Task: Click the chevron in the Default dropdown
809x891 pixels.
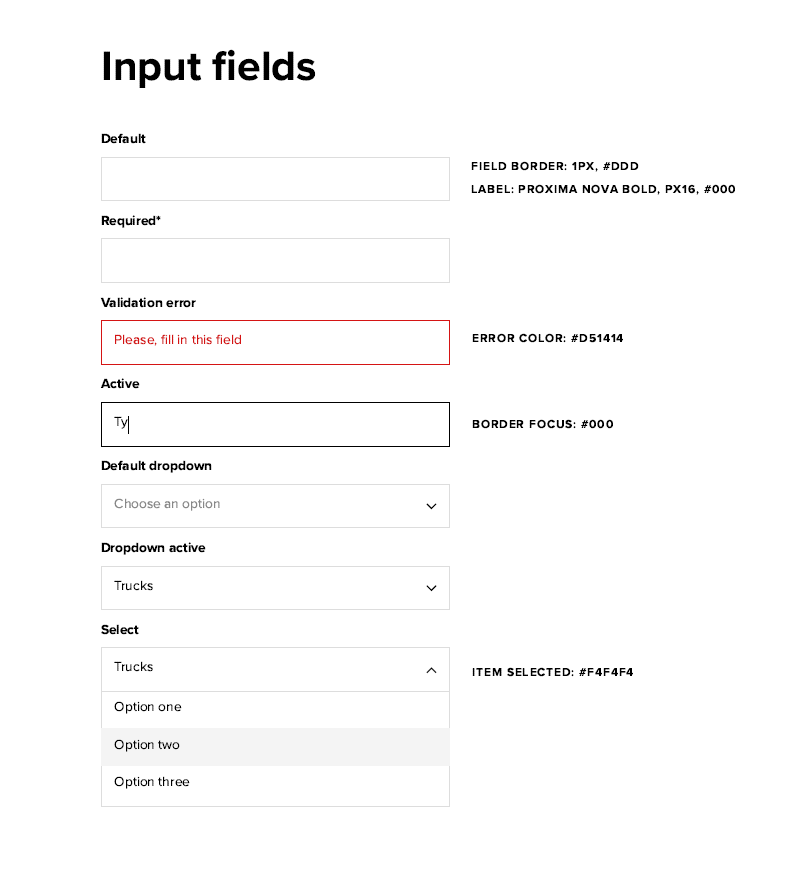Action: pyautogui.click(x=431, y=506)
